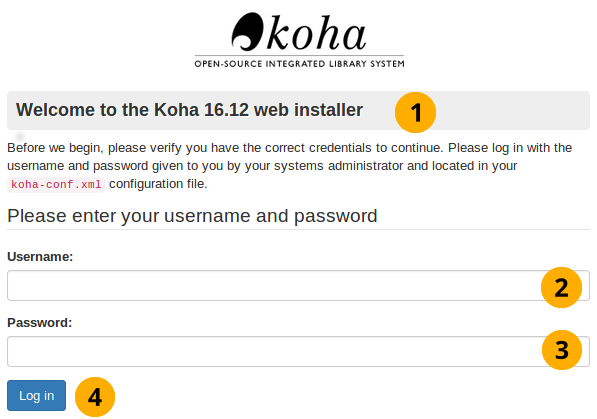Image resolution: width=597 pixels, height=419 pixels.
Task: Select the orange number 3 badge
Action: [562, 350]
